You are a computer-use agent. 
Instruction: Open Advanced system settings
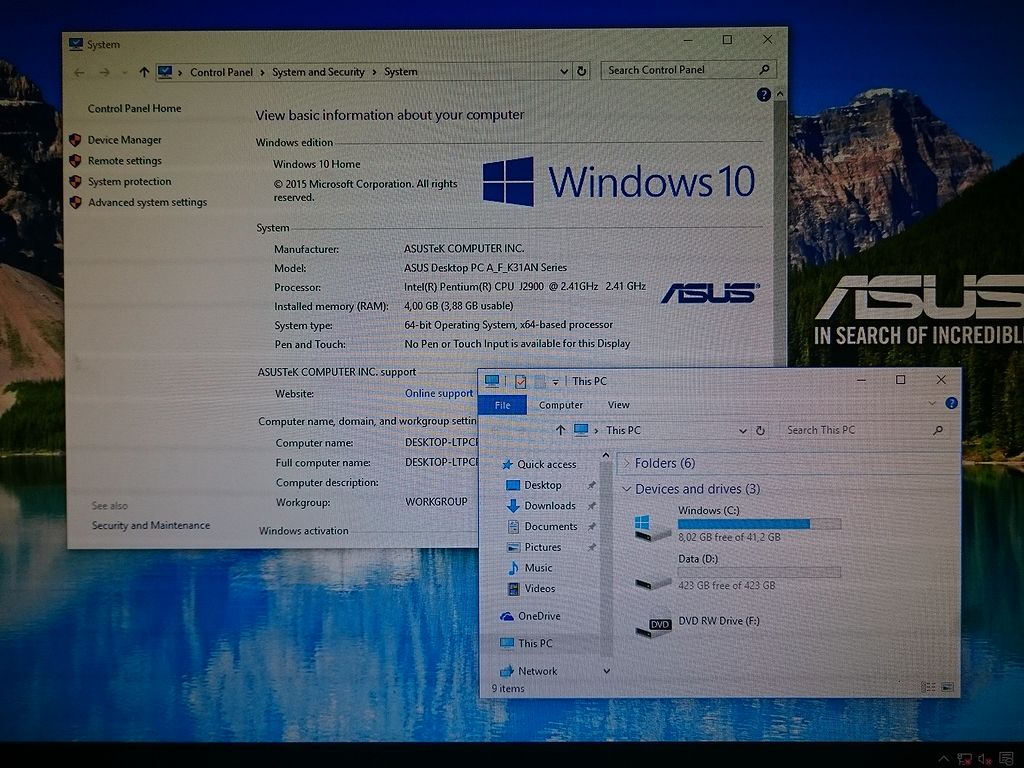[147, 202]
